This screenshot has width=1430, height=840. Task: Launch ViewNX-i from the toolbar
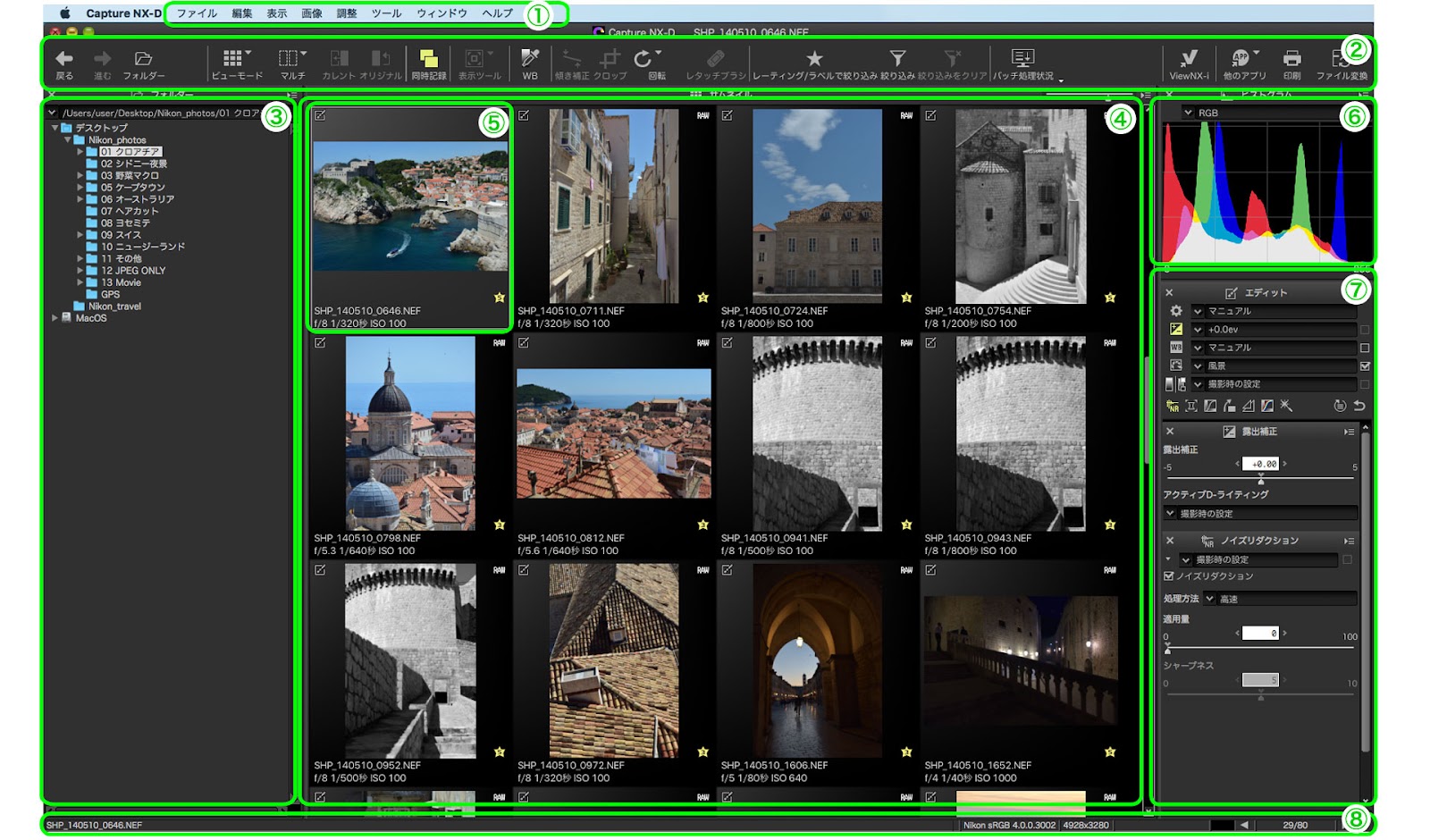pyautogui.click(x=1189, y=58)
